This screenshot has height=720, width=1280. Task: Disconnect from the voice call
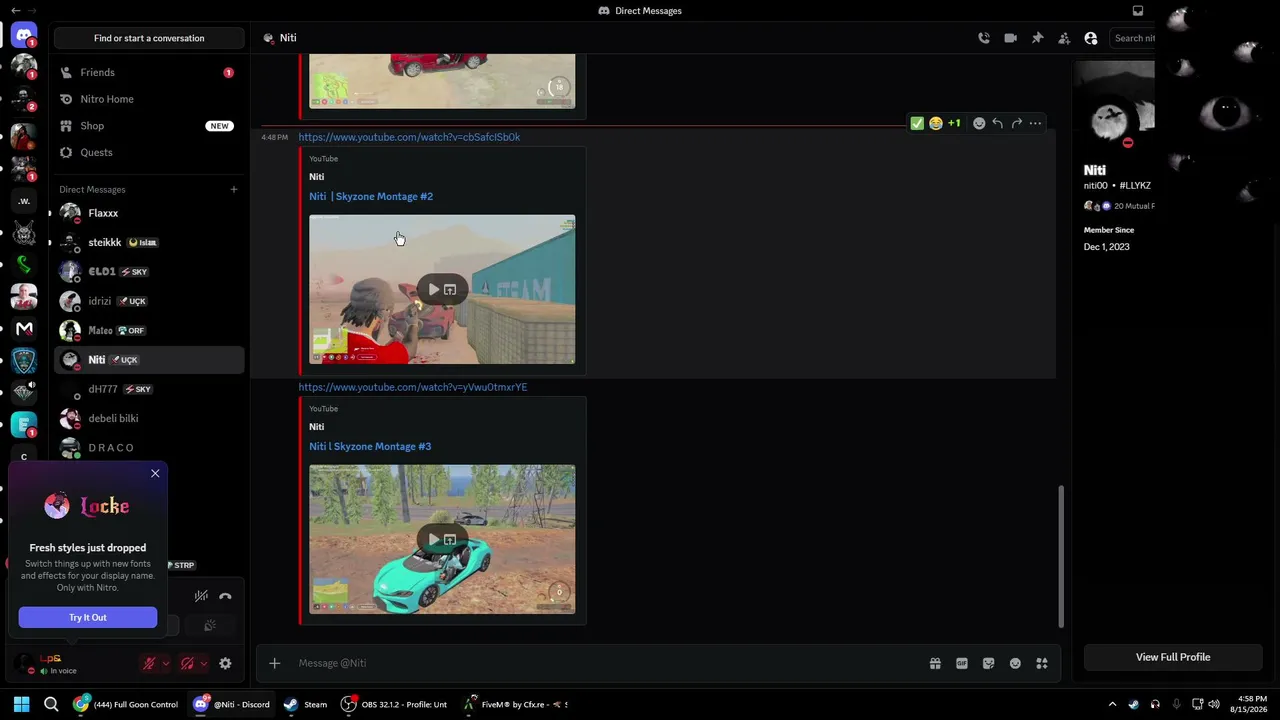point(225,596)
